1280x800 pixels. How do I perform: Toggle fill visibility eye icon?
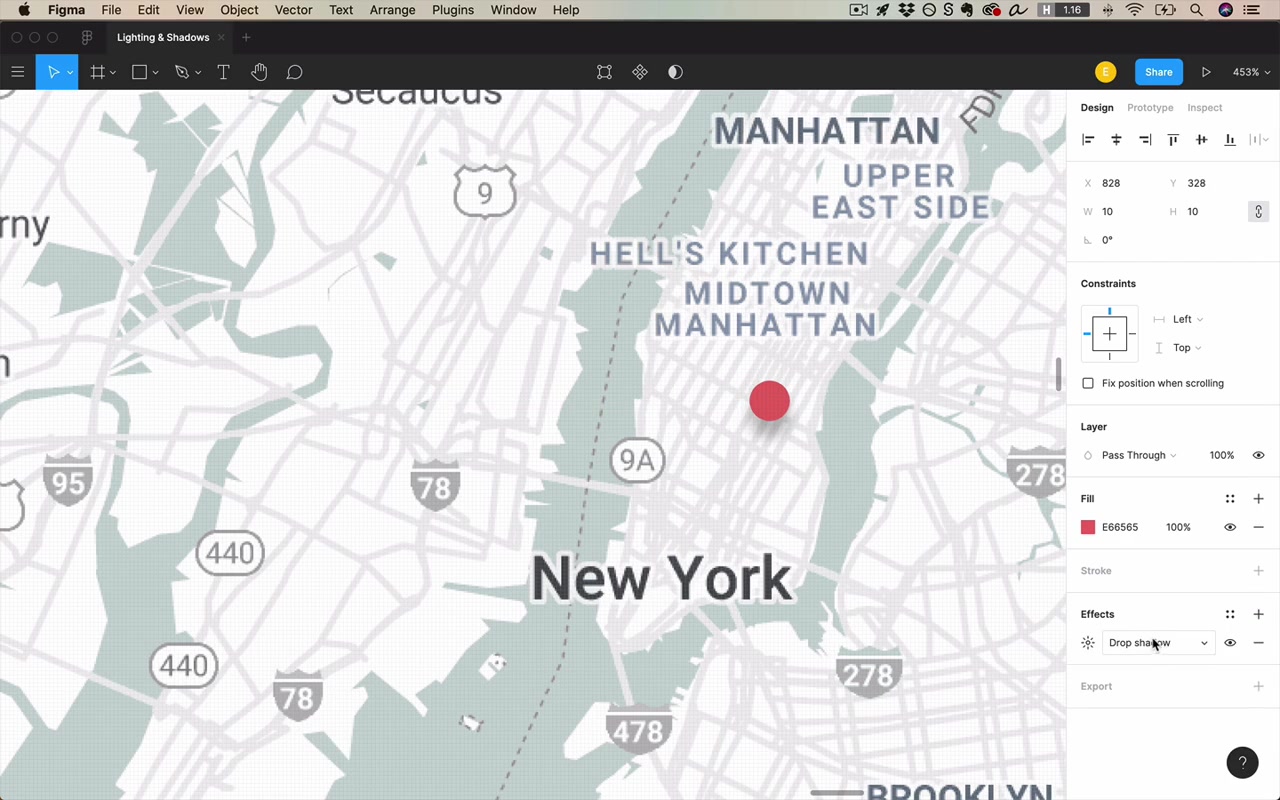(1230, 527)
